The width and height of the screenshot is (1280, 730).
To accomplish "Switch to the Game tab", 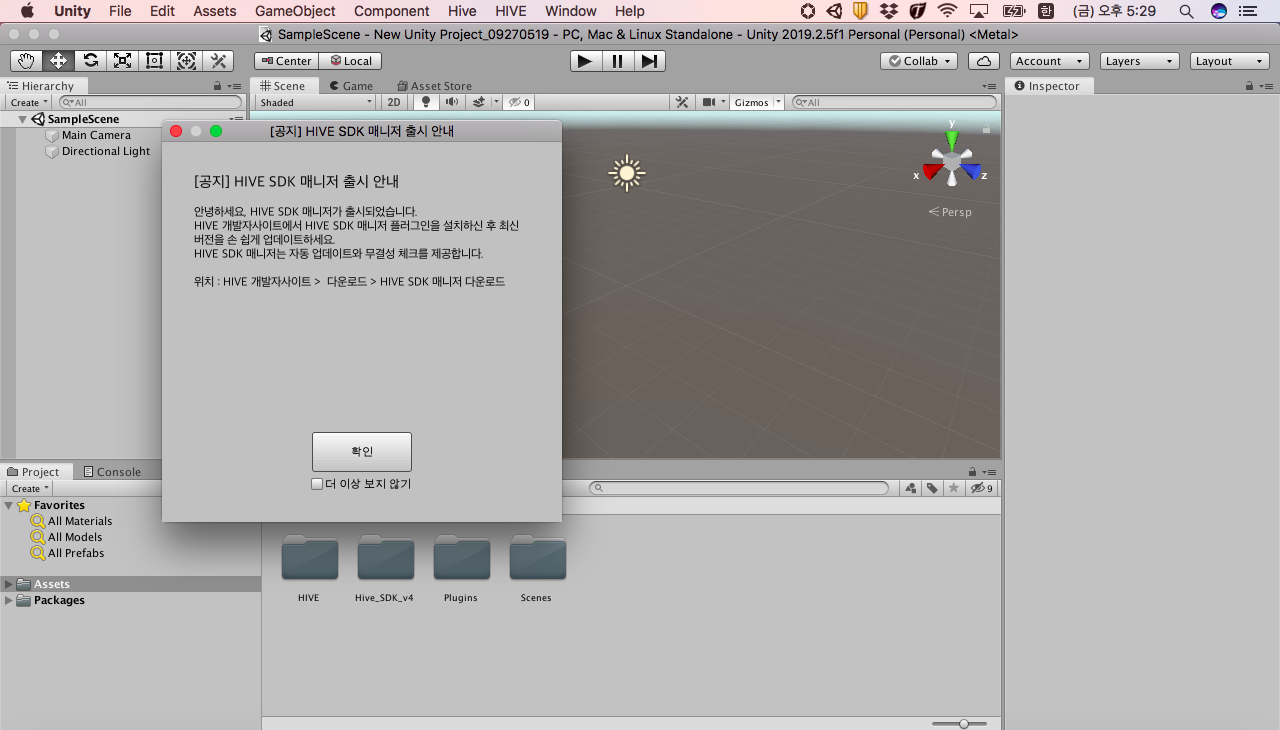I will click(350, 86).
